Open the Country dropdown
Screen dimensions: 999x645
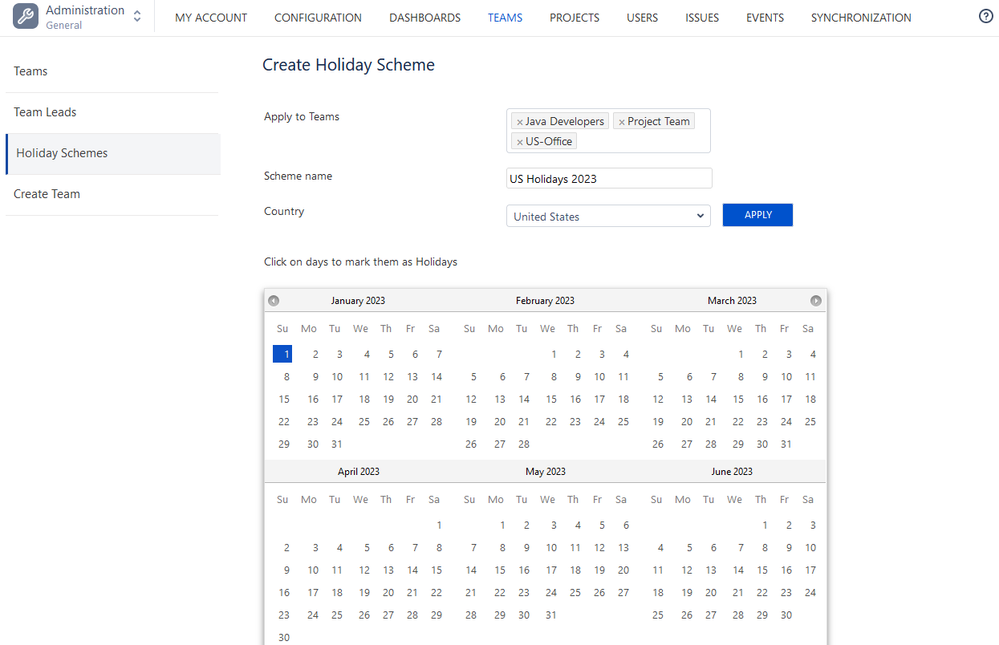click(x=608, y=216)
